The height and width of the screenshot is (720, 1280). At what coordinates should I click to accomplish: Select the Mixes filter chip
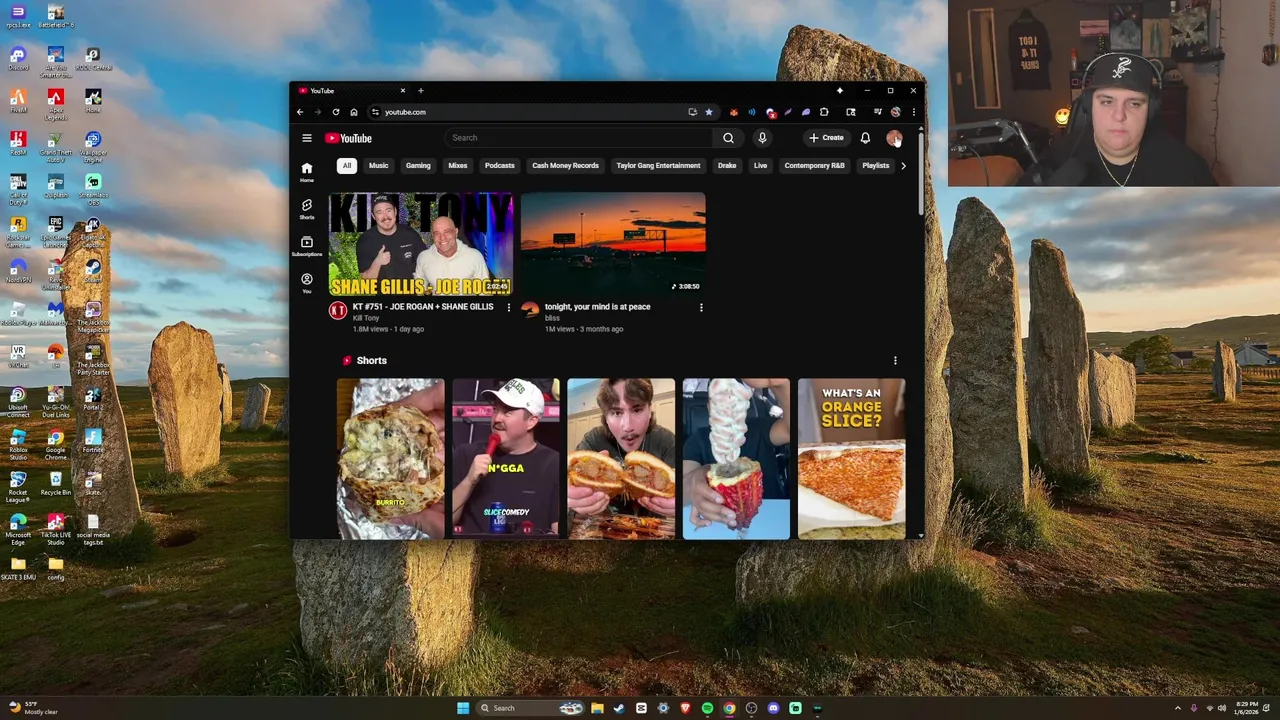tap(458, 166)
